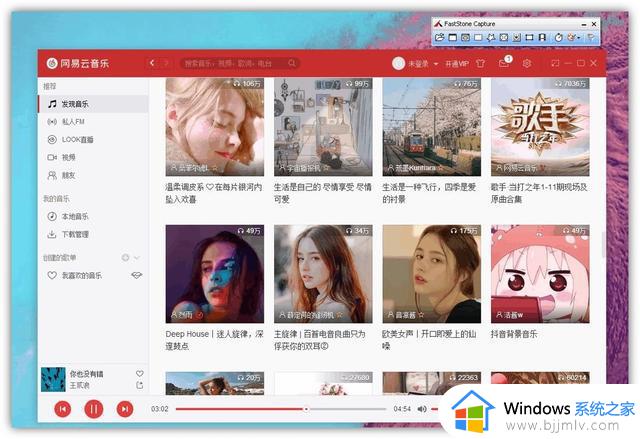The image size is (640, 439).
Task: Click the song progress slider
Action: 281,409
